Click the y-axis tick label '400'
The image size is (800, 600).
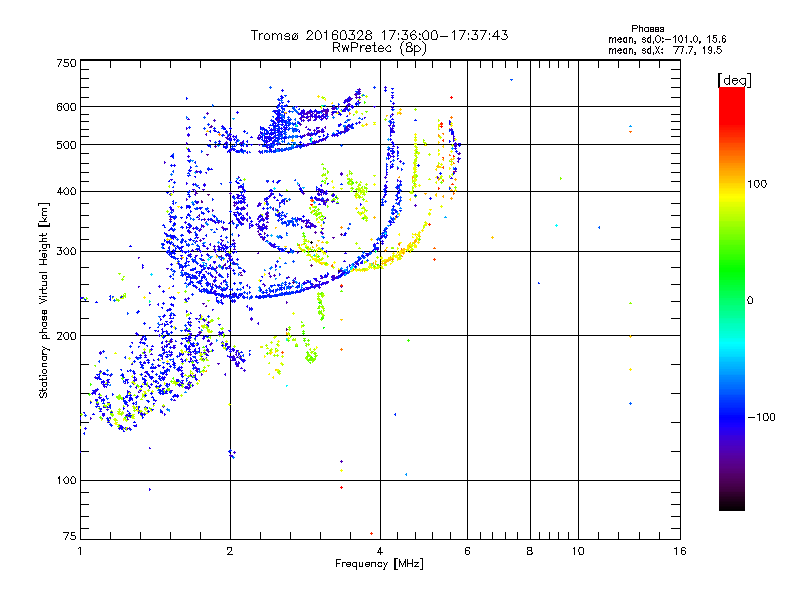click(x=67, y=191)
